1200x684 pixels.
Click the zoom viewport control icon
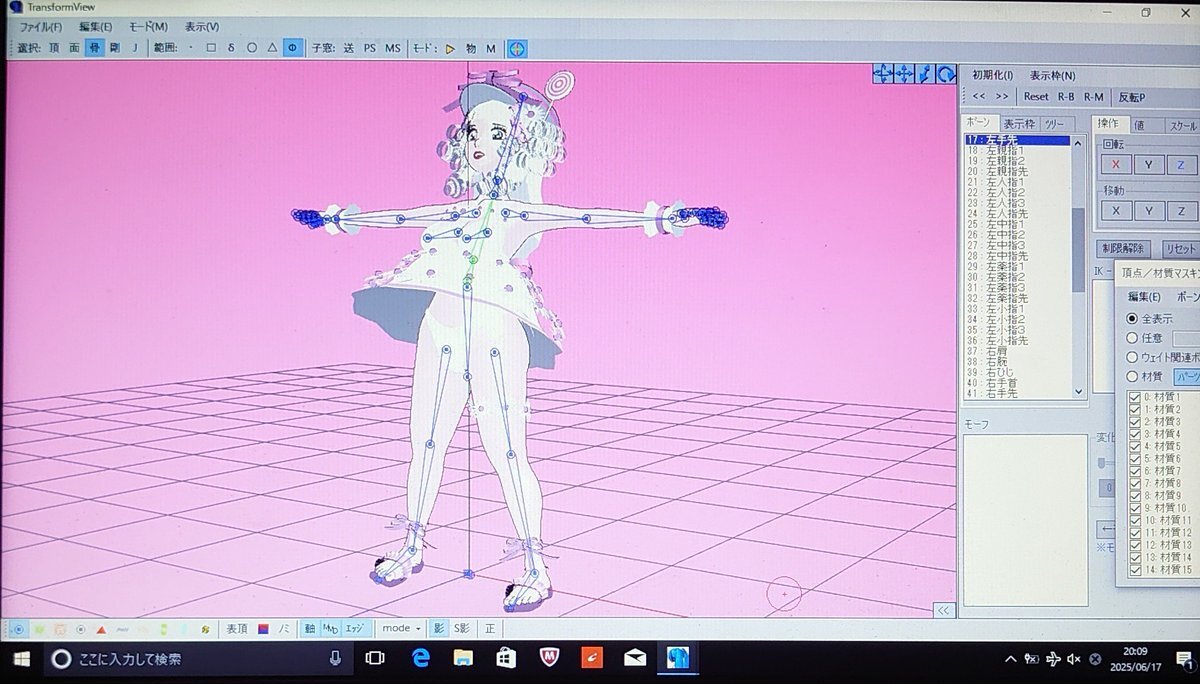pyautogui.click(x=925, y=73)
